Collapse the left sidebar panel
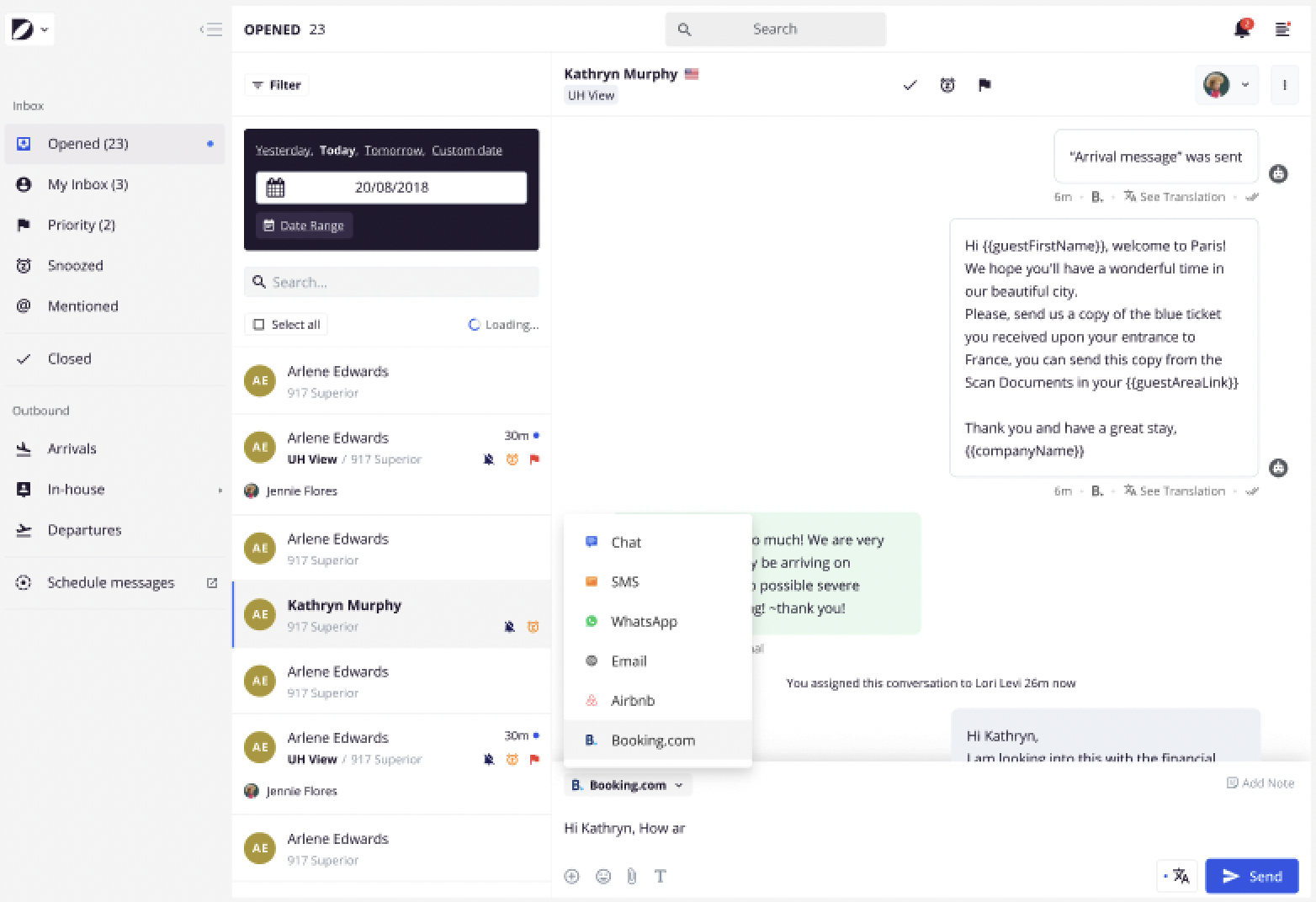1316x902 pixels. pos(211,29)
